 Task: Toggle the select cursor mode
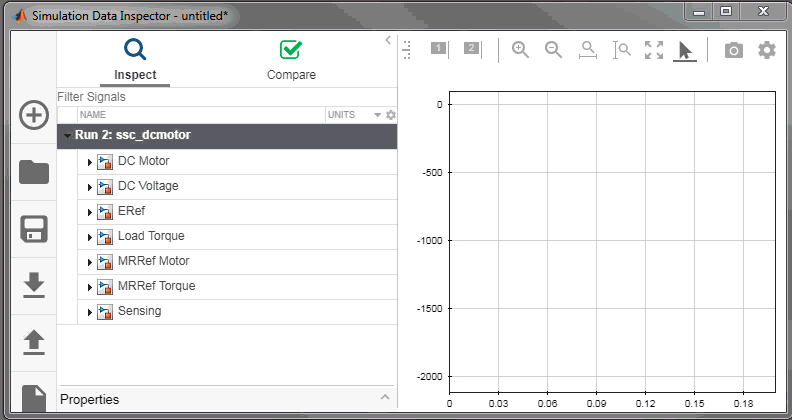click(x=685, y=50)
